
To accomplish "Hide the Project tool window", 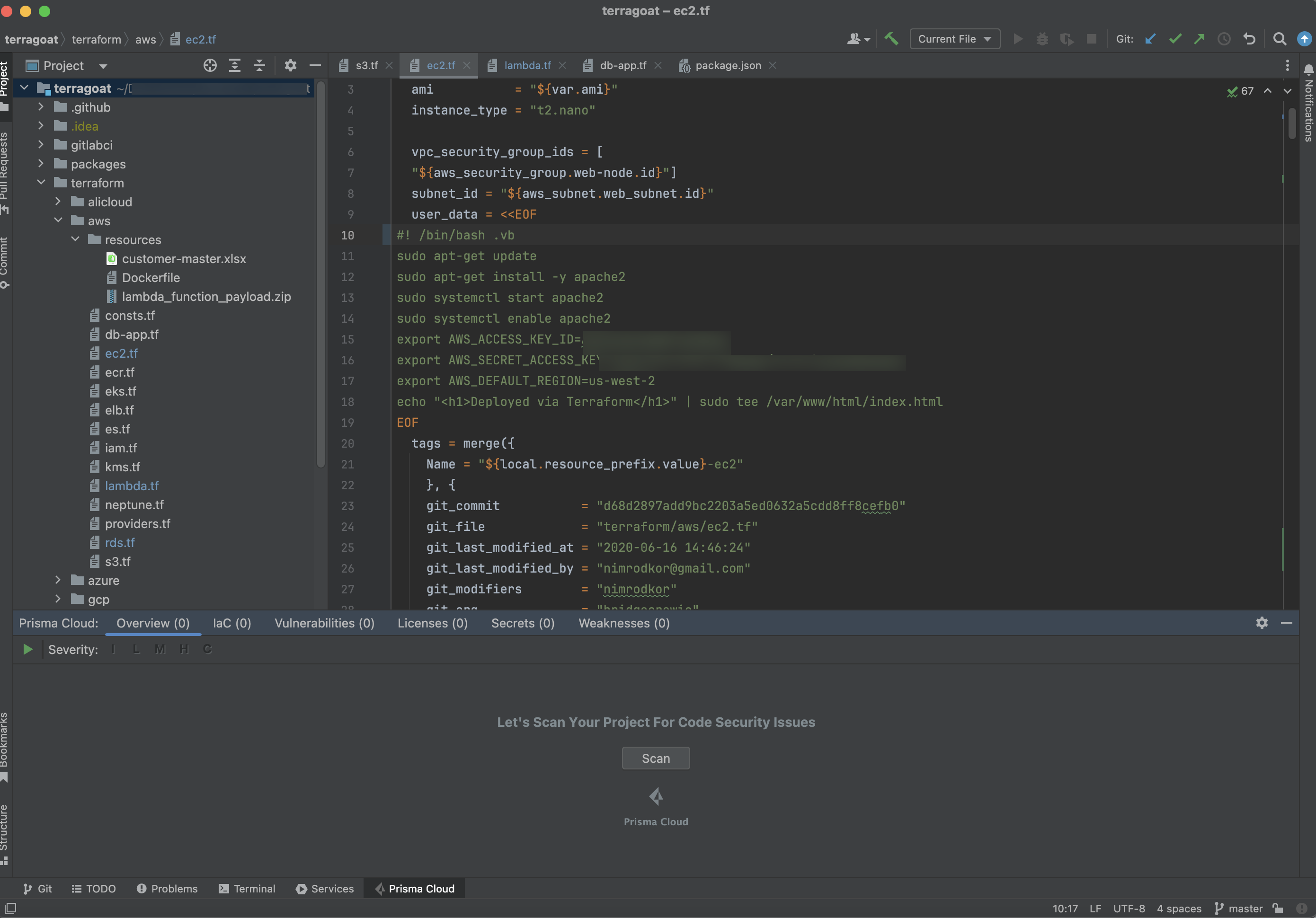I will 315,65.
